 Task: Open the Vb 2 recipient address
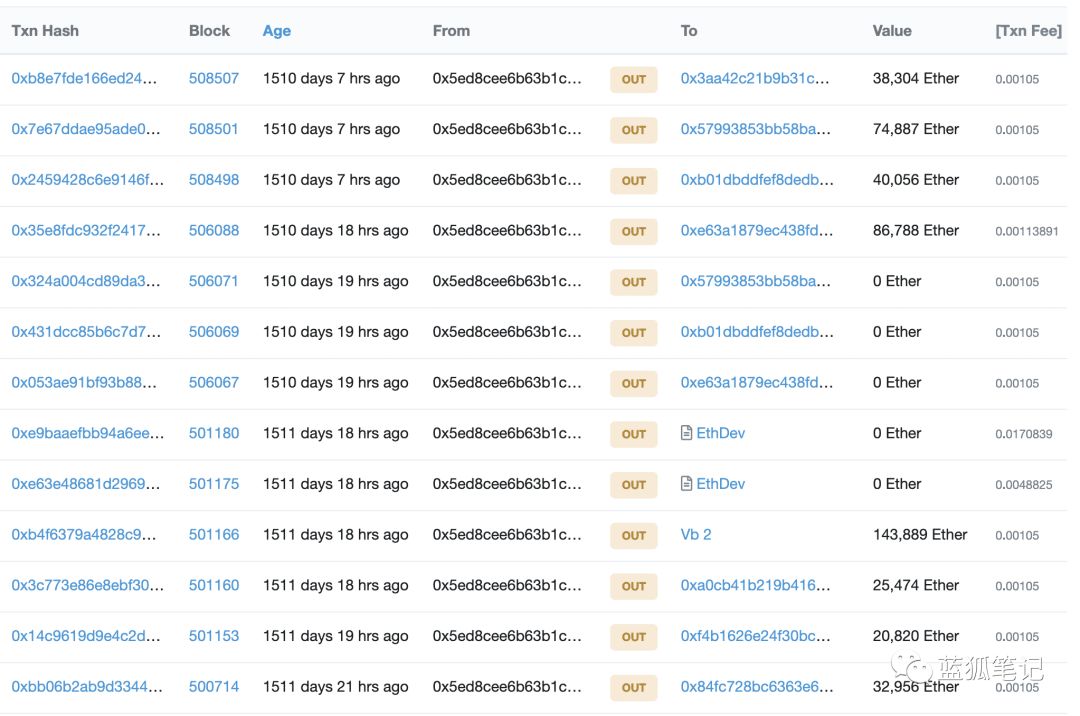696,534
